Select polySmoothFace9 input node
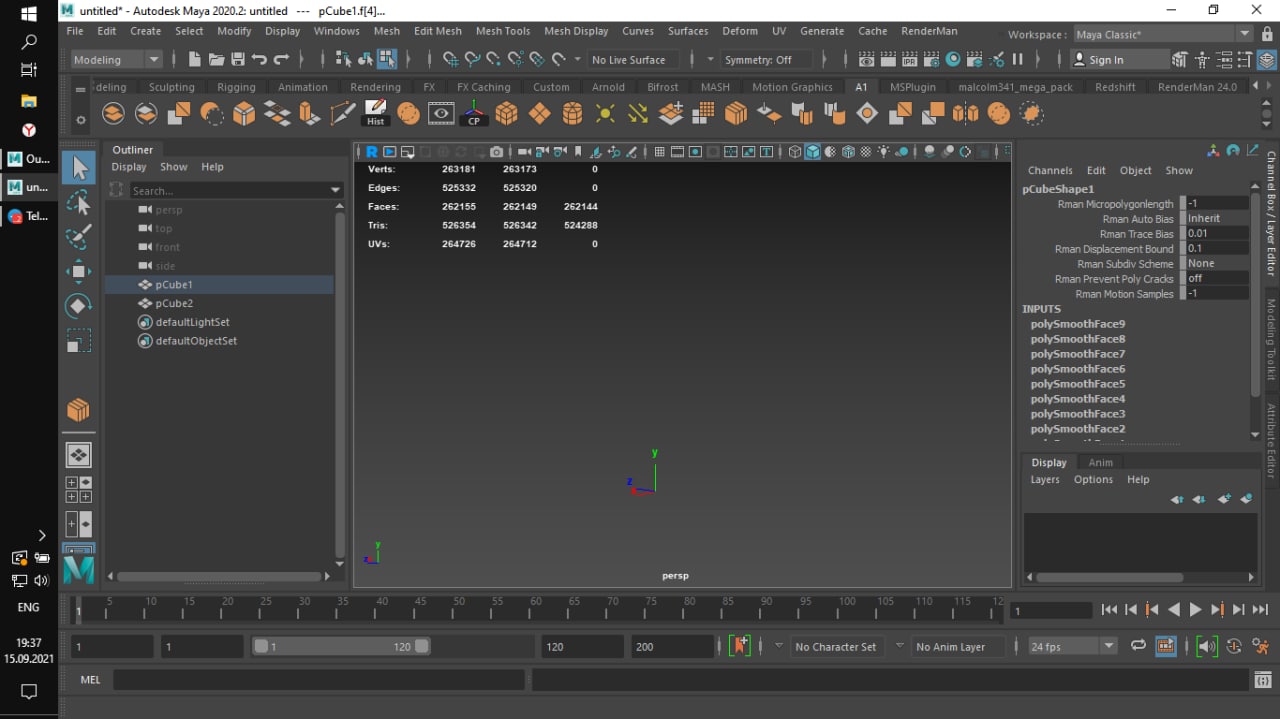This screenshot has height=719, width=1280. [1078, 324]
